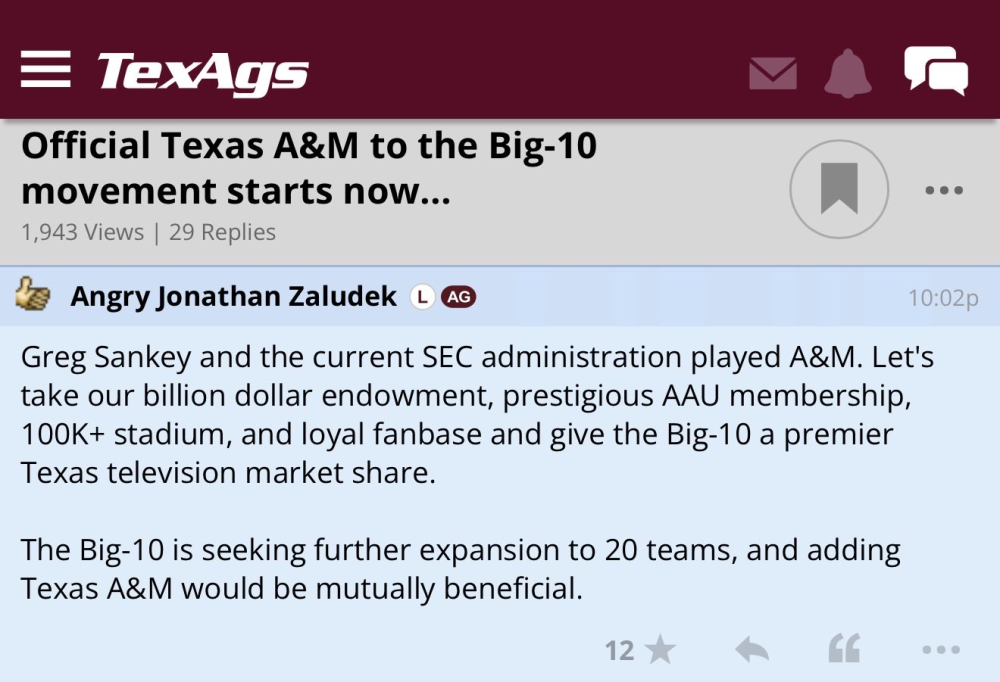1000x682 pixels.
Task: Go to TexAgs home via logo
Action: click(203, 72)
